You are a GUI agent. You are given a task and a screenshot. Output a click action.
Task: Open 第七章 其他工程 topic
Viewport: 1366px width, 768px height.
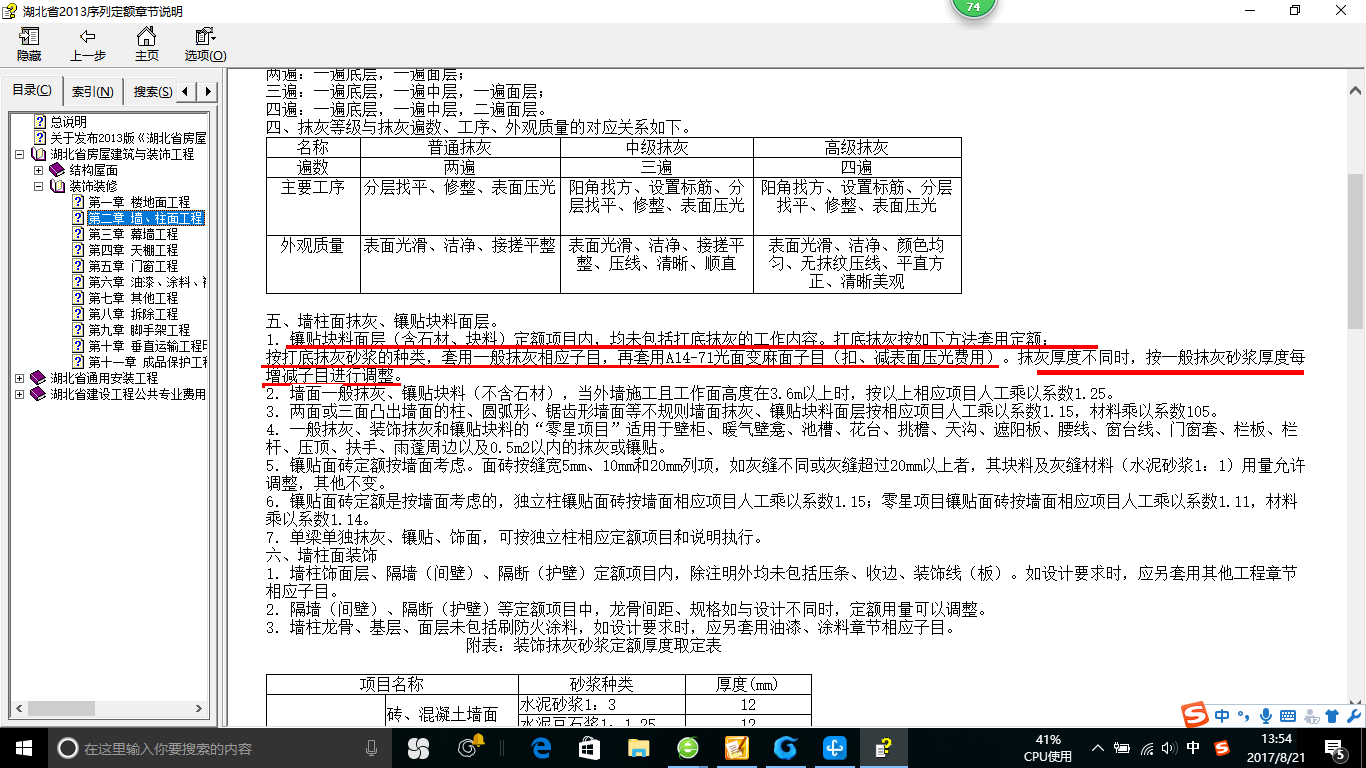click(x=132, y=298)
